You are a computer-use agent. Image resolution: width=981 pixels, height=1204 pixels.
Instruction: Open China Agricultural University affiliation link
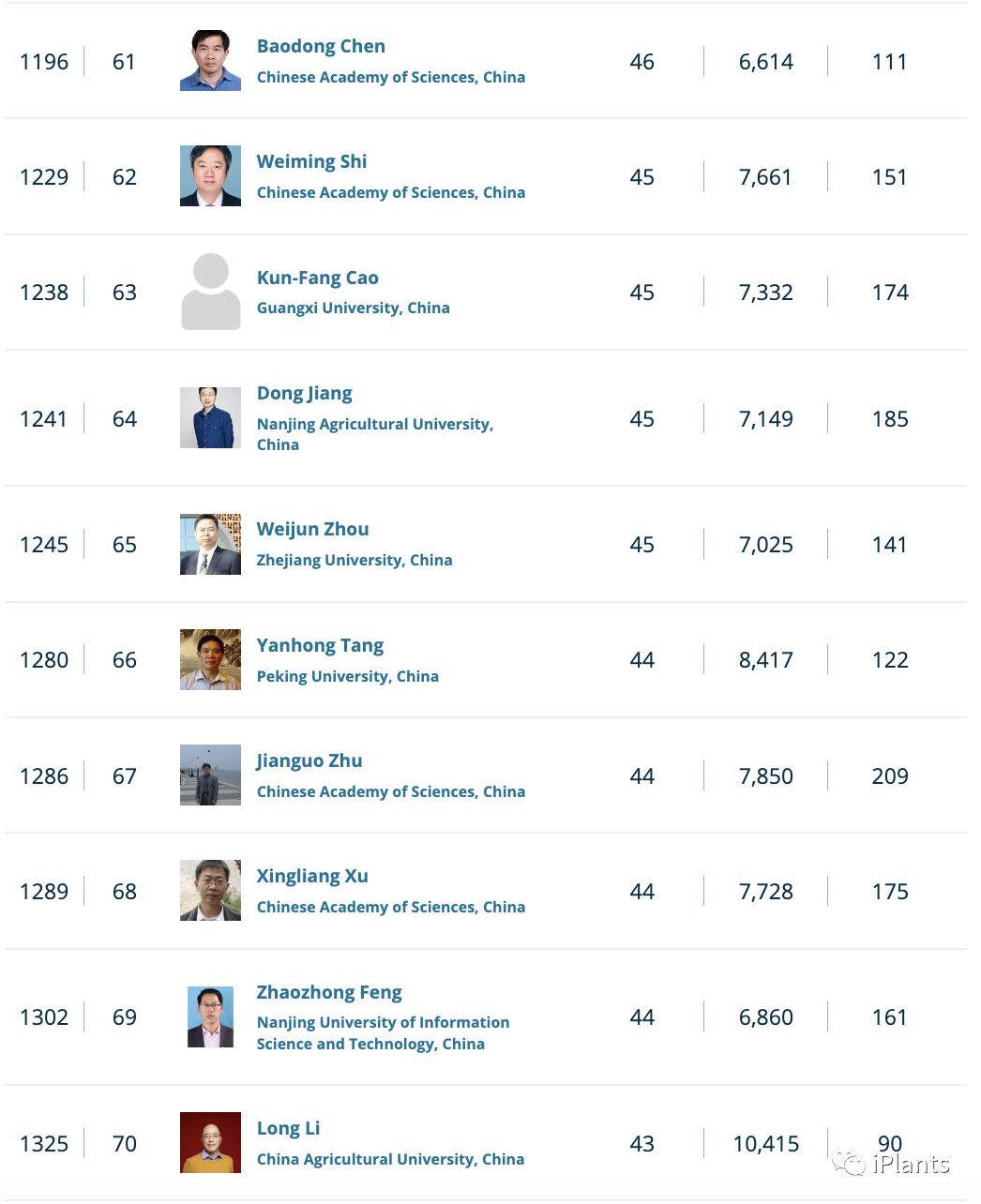tap(390, 1159)
